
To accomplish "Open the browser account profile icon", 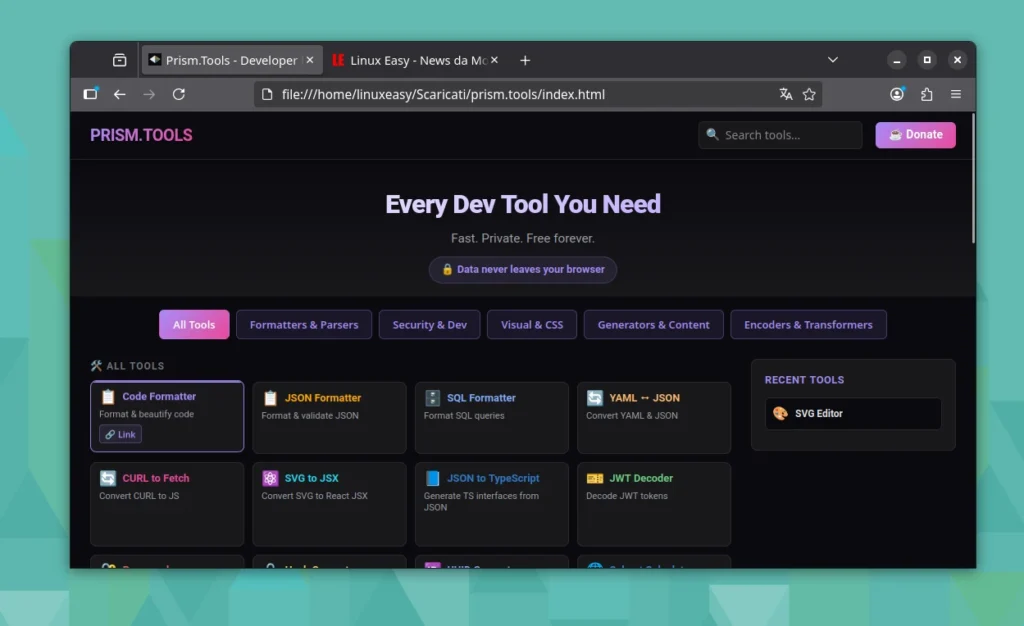I will click(897, 94).
